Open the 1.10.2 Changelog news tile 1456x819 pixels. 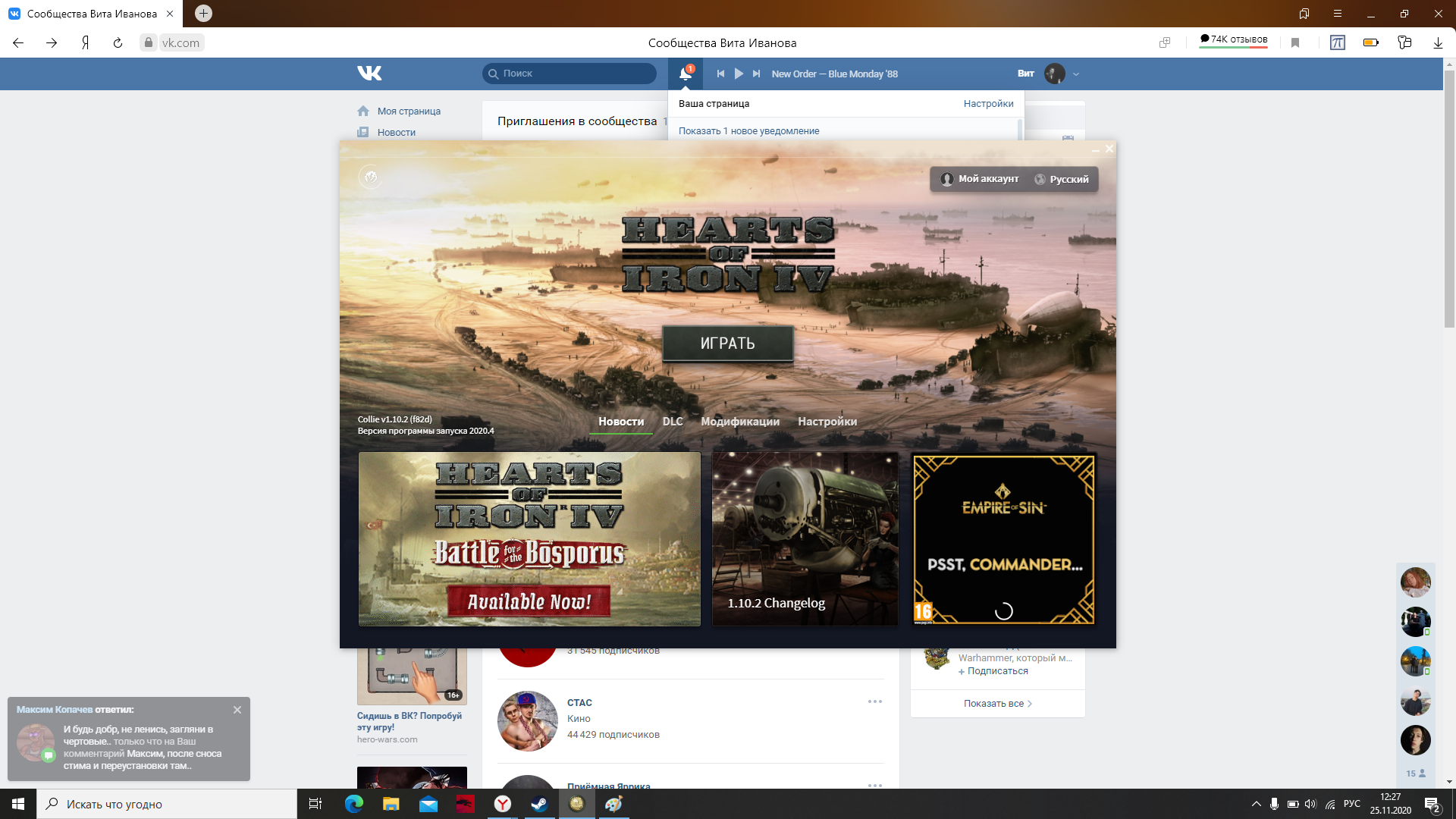pos(805,538)
